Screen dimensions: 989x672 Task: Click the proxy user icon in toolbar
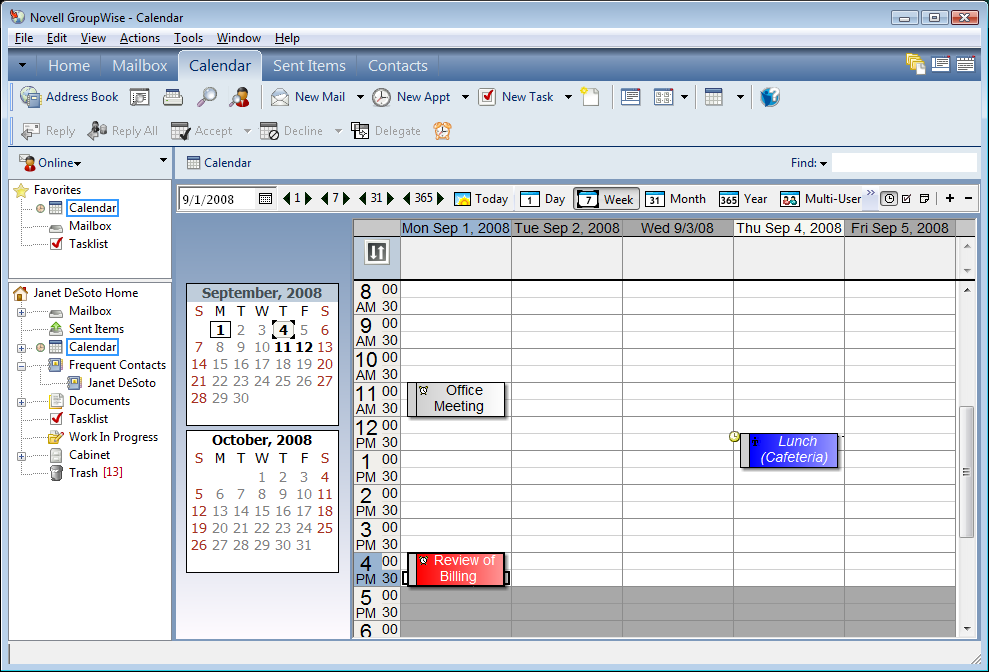pyautogui.click(x=240, y=97)
